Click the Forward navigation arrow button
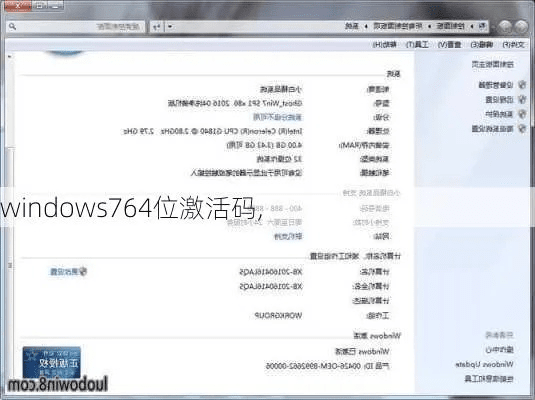The height and width of the screenshot is (400, 535). point(505,27)
